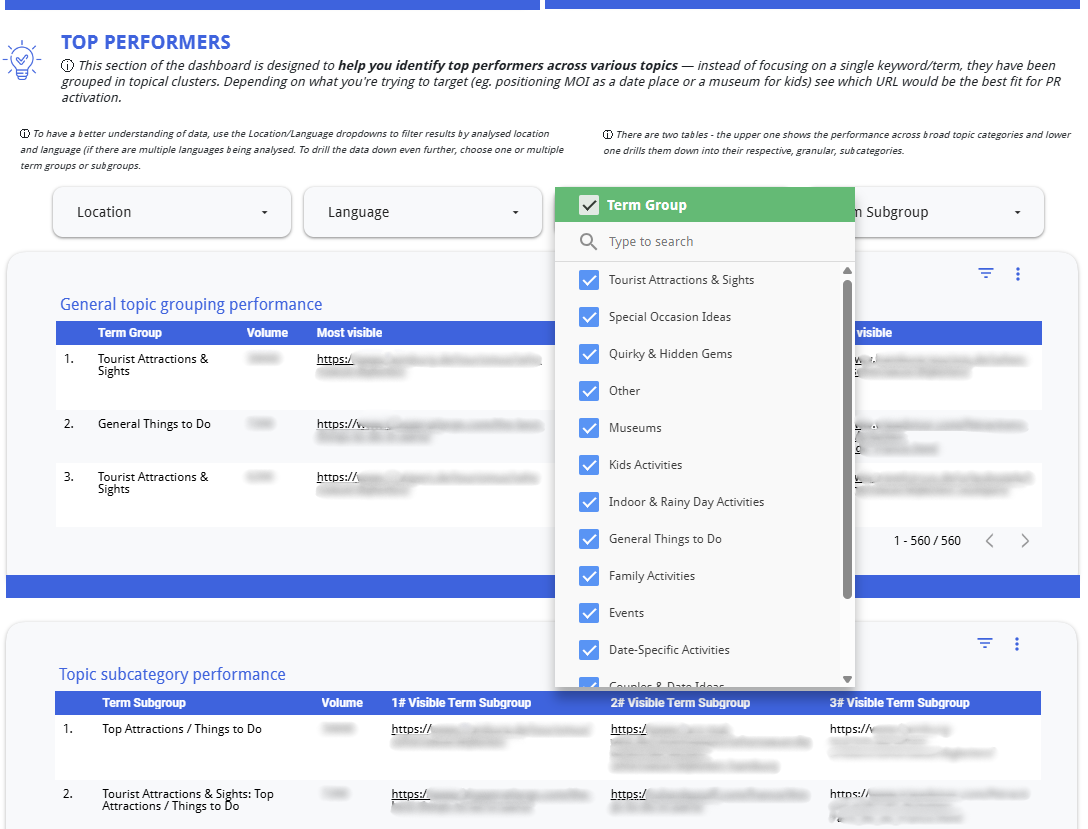The height and width of the screenshot is (829, 1088).
Task: Open the three-dot menu of the subcategory table
Action: click(1017, 643)
